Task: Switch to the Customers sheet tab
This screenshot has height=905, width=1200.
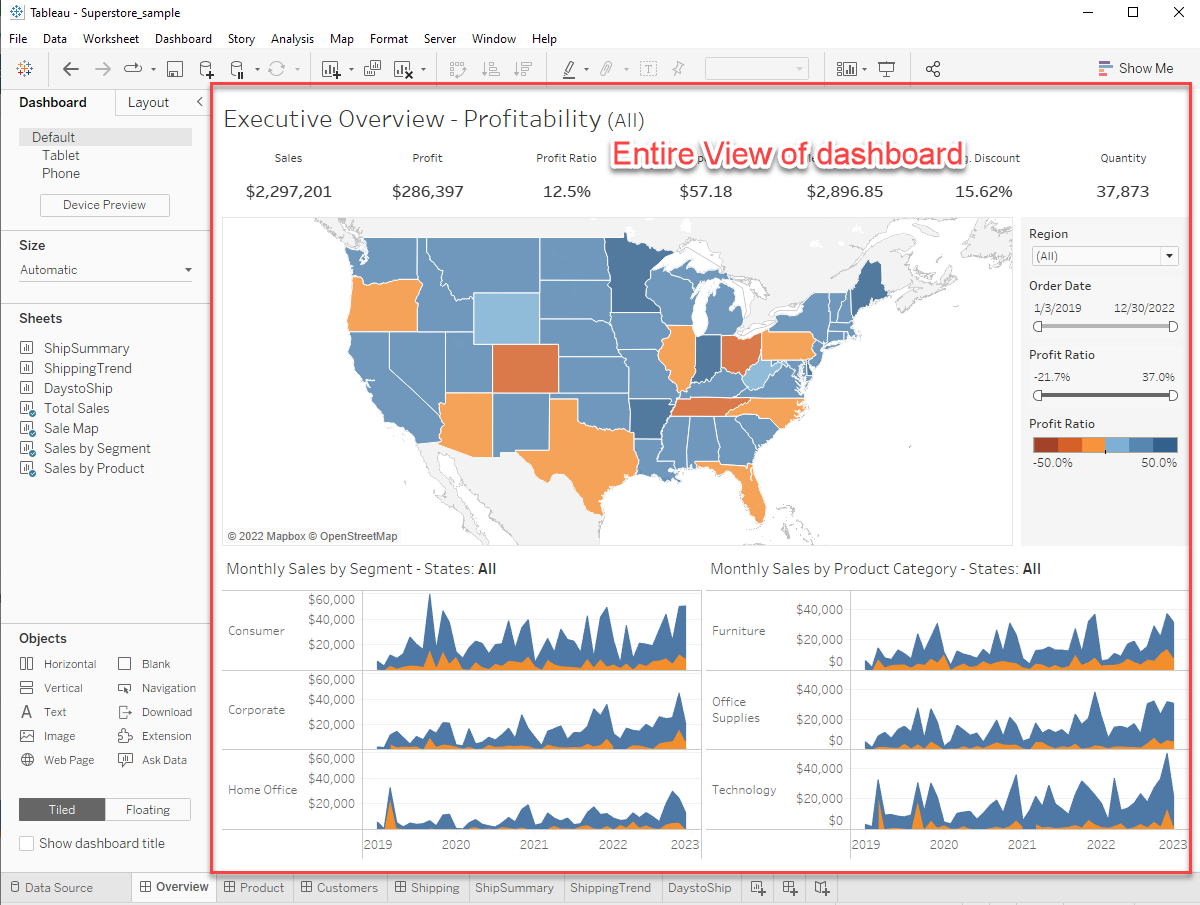Action: coord(339,887)
